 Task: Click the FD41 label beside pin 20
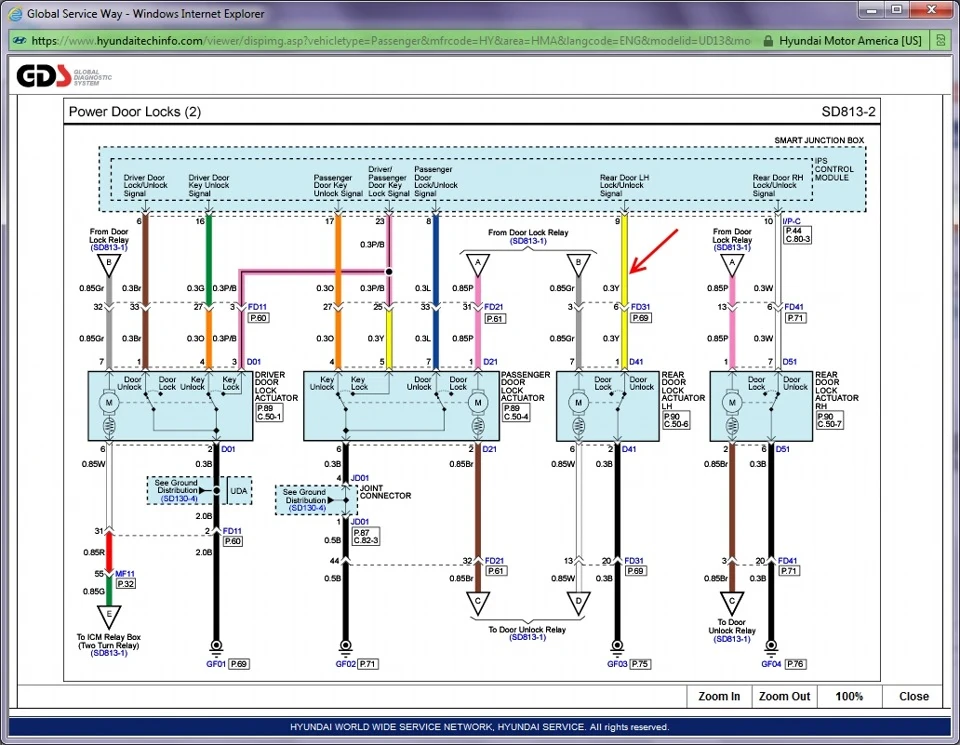tap(787, 560)
